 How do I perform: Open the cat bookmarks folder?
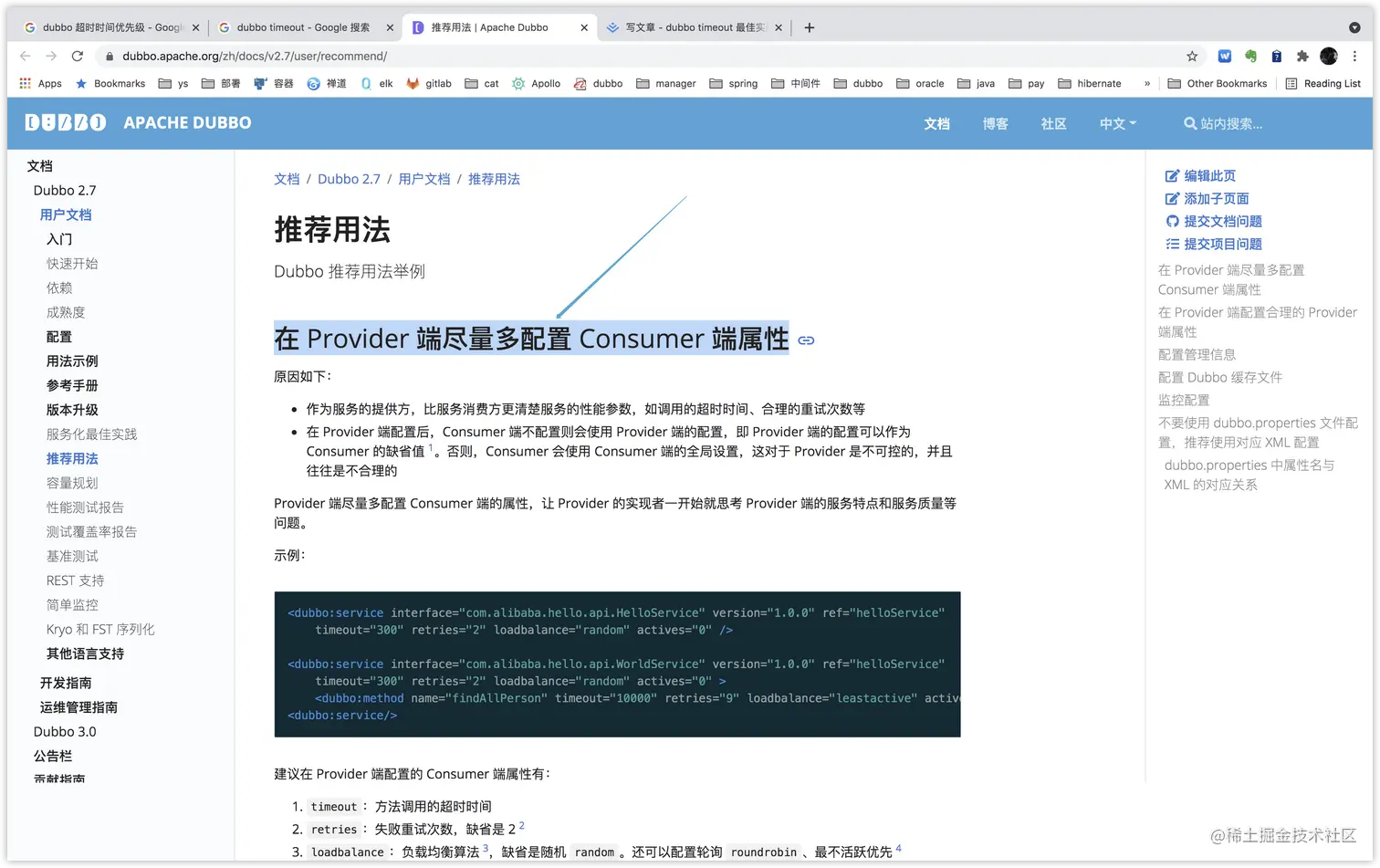[482, 83]
